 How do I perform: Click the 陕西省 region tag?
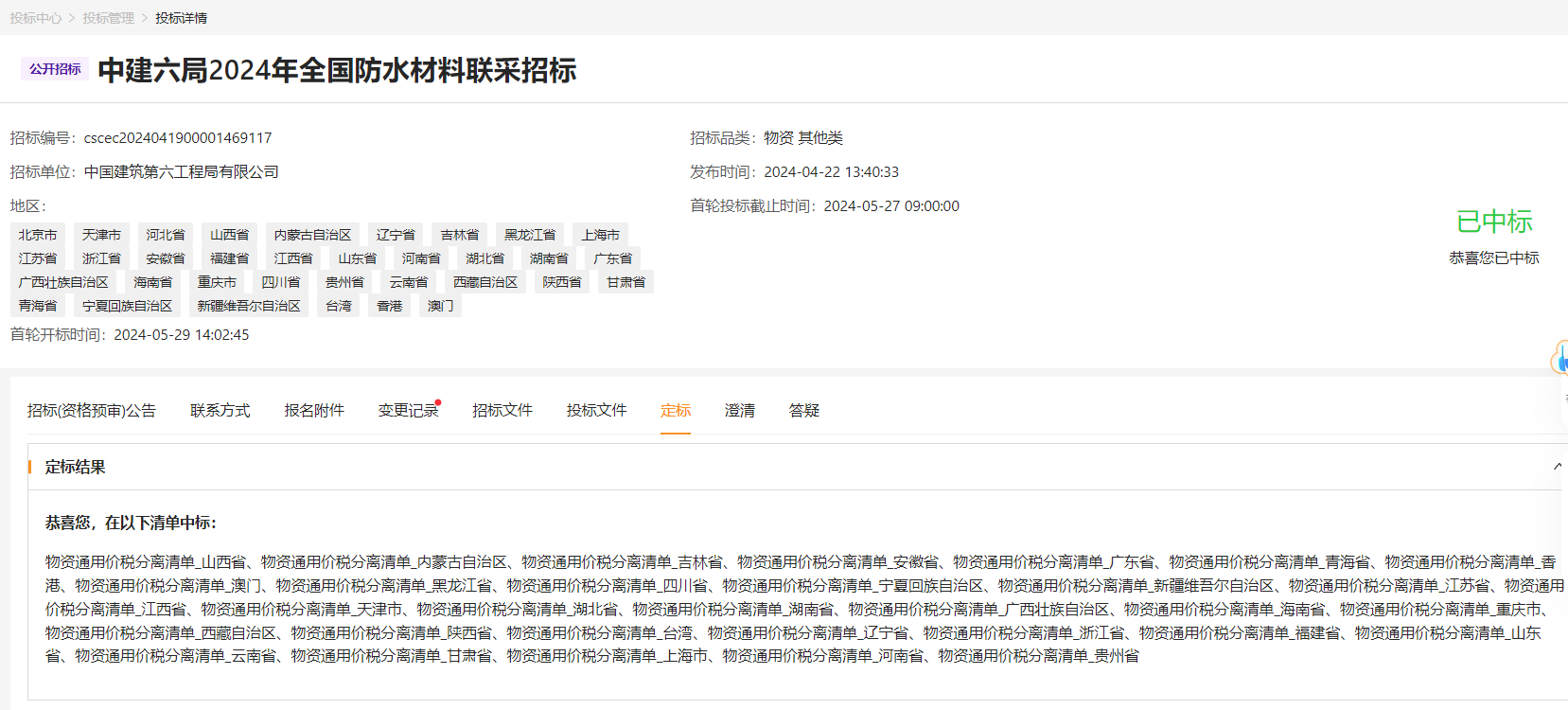point(562,282)
